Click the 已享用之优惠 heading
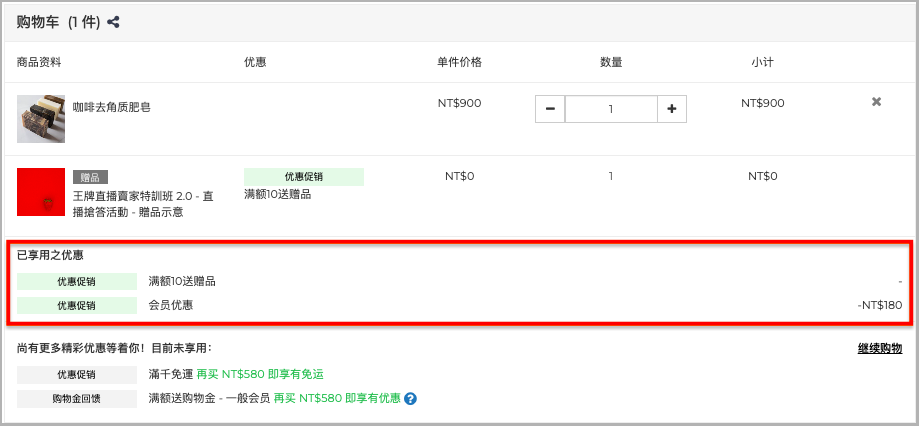 [50, 255]
